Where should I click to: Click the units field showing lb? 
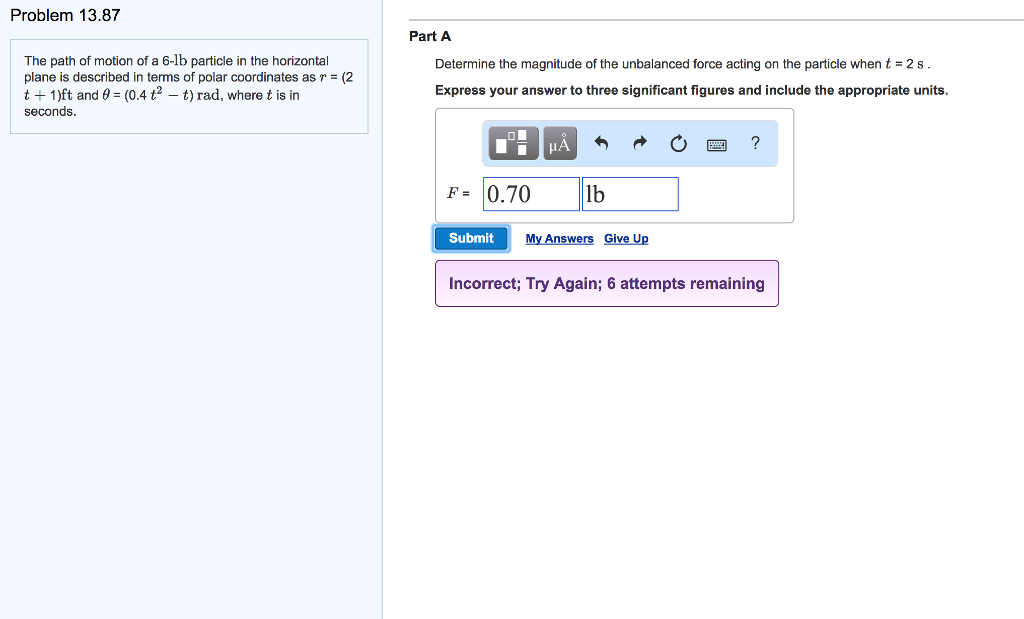[630, 193]
